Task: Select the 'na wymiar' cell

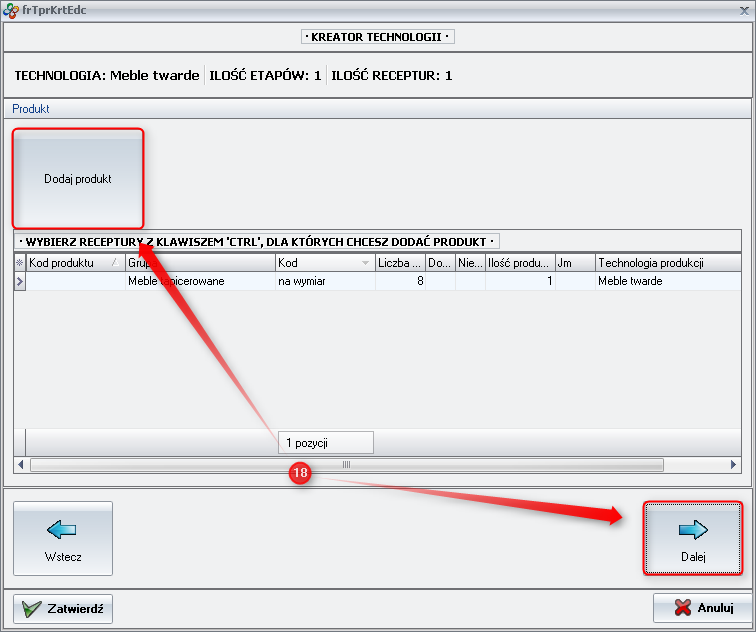Action: pyautogui.click(x=325, y=281)
